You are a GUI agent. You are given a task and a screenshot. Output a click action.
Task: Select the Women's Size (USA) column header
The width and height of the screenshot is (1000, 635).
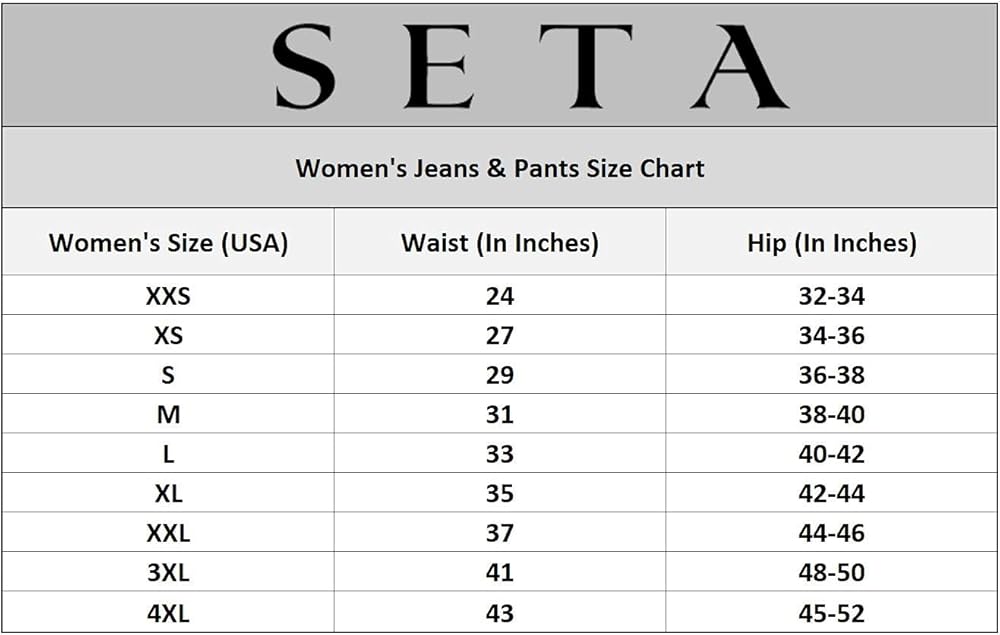point(168,242)
